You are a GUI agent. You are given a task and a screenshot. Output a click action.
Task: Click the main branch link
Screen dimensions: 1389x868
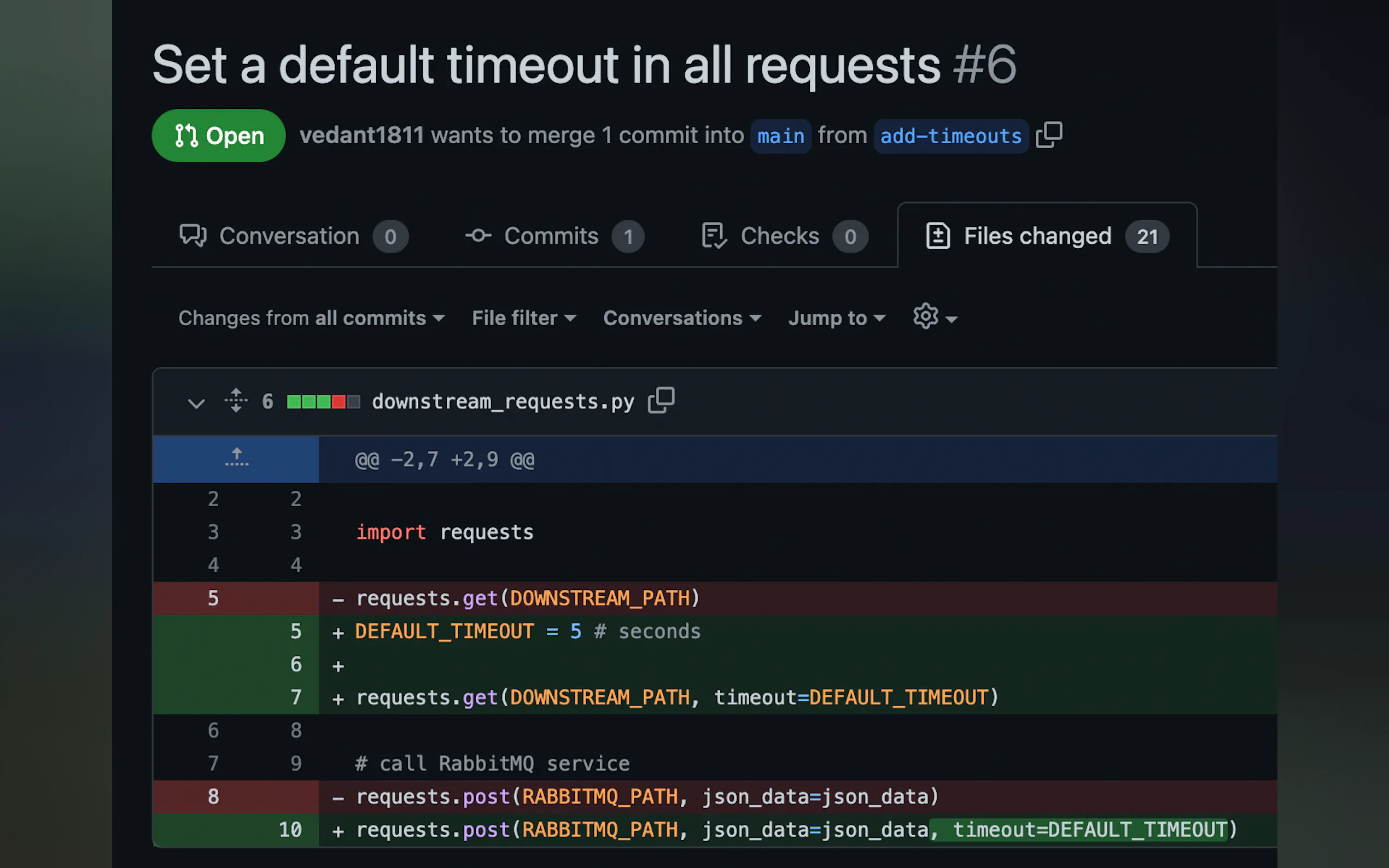[780, 136]
